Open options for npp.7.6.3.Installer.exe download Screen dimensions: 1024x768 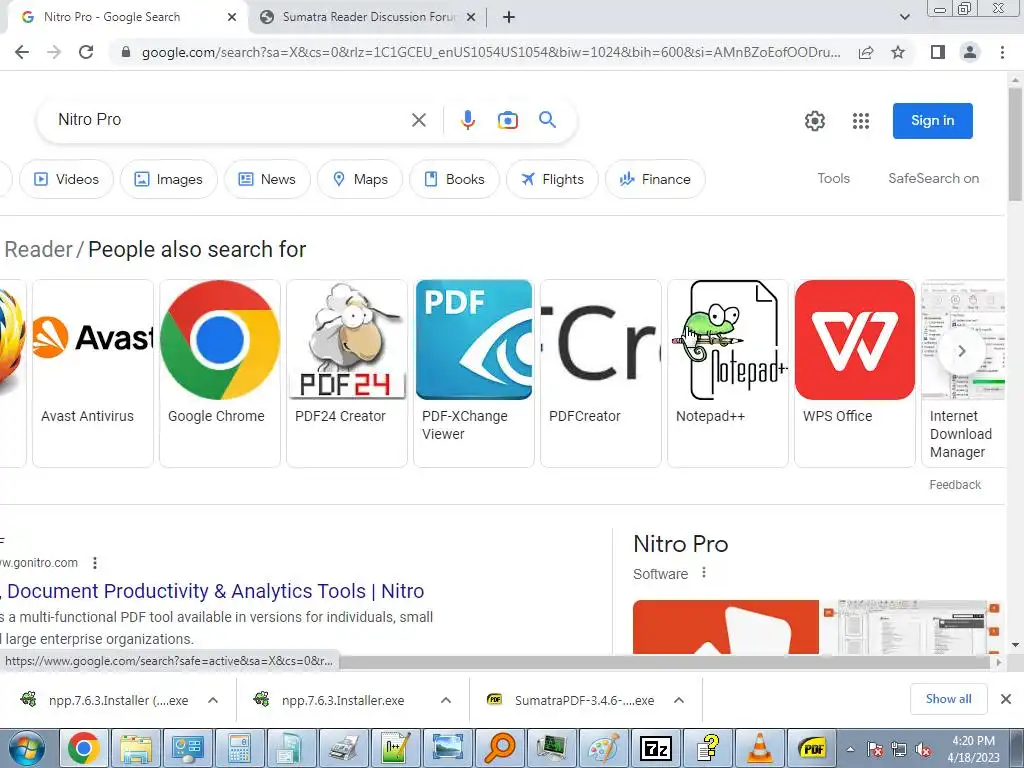coord(446,700)
